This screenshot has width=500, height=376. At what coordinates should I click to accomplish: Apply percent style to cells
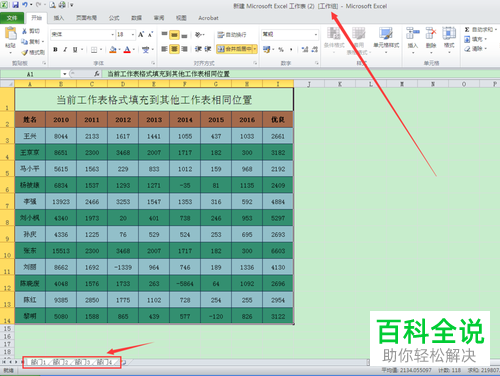point(281,50)
